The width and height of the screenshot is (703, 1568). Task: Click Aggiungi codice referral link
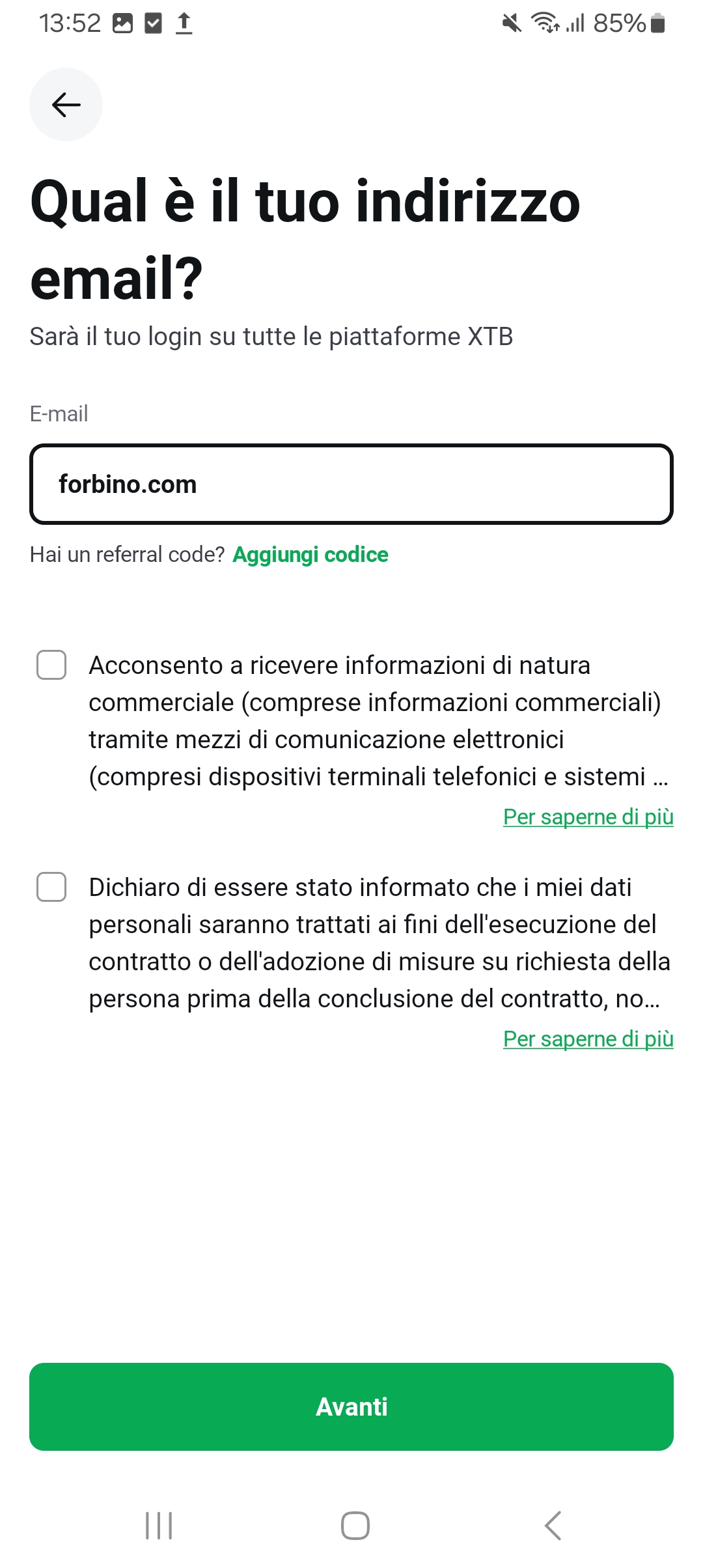tap(310, 555)
